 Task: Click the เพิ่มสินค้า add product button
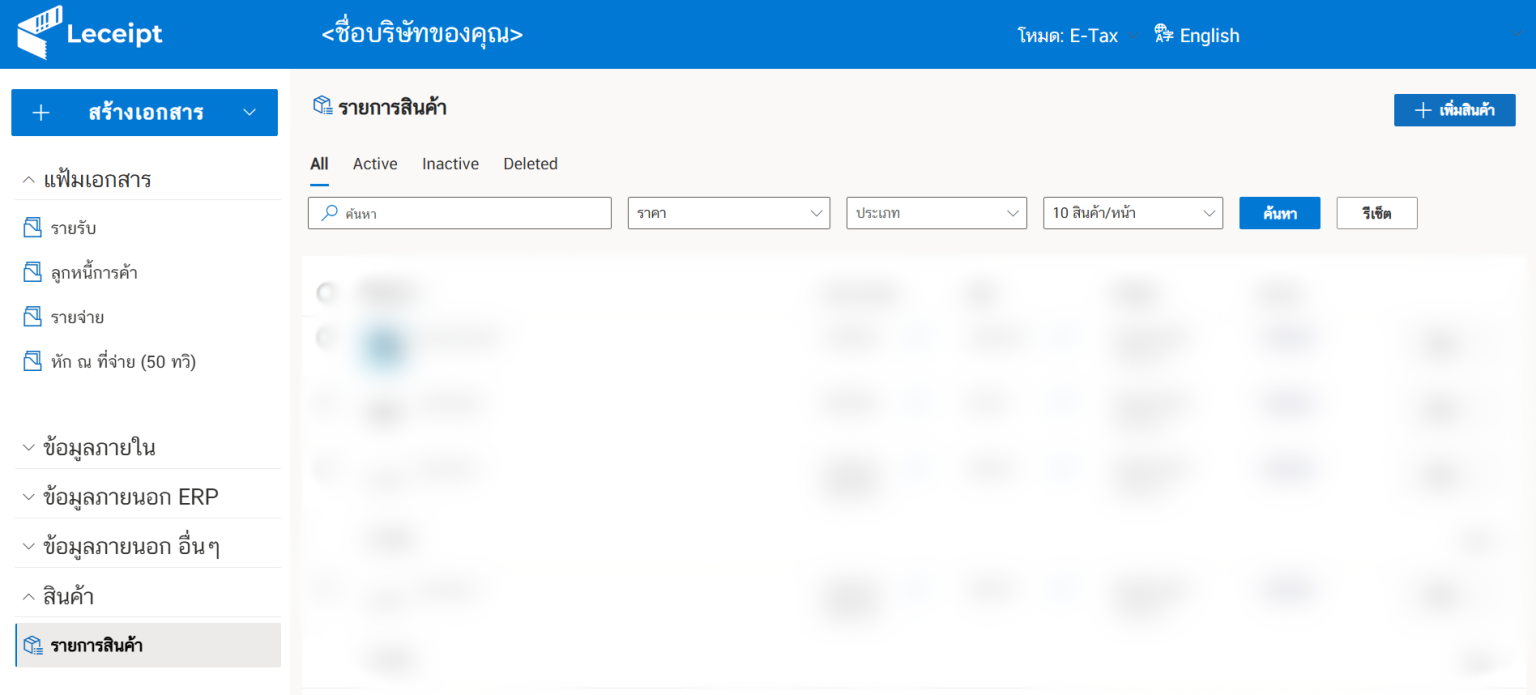[x=1454, y=110]
